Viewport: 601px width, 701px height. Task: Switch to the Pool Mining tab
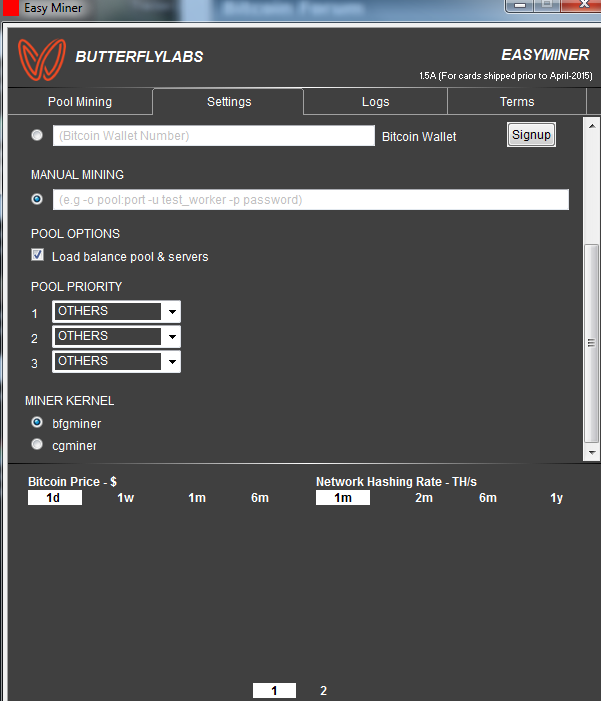[x=80, y=101]
